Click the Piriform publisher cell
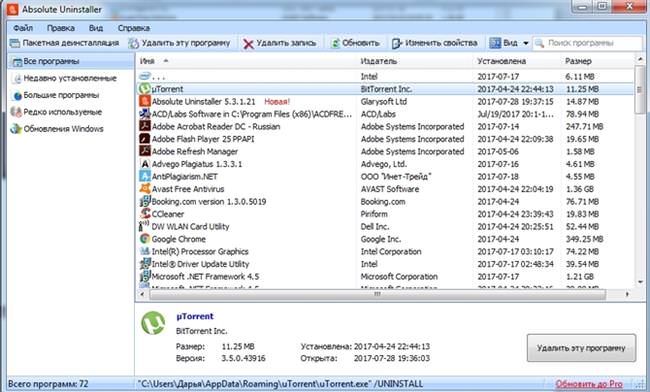650x392 pixels. click(x=374, y=214)
